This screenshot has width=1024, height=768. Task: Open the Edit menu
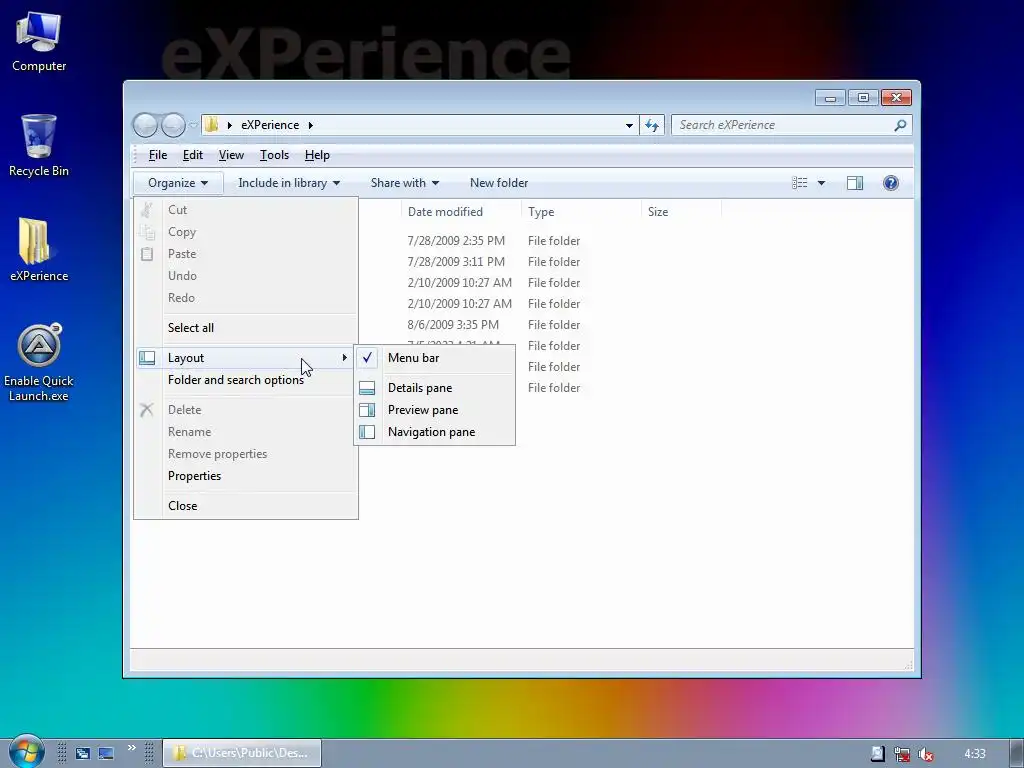tap(193, 155)
